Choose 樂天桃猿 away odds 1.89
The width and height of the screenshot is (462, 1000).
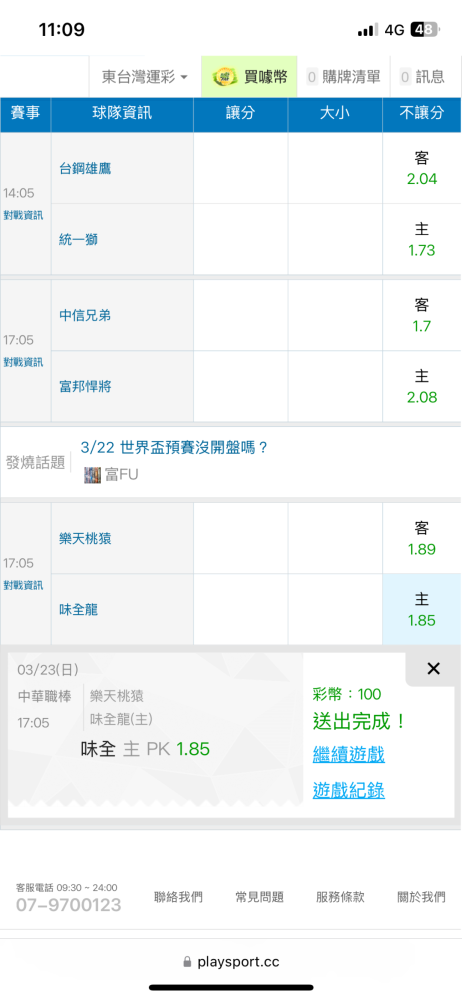(422, 538)
